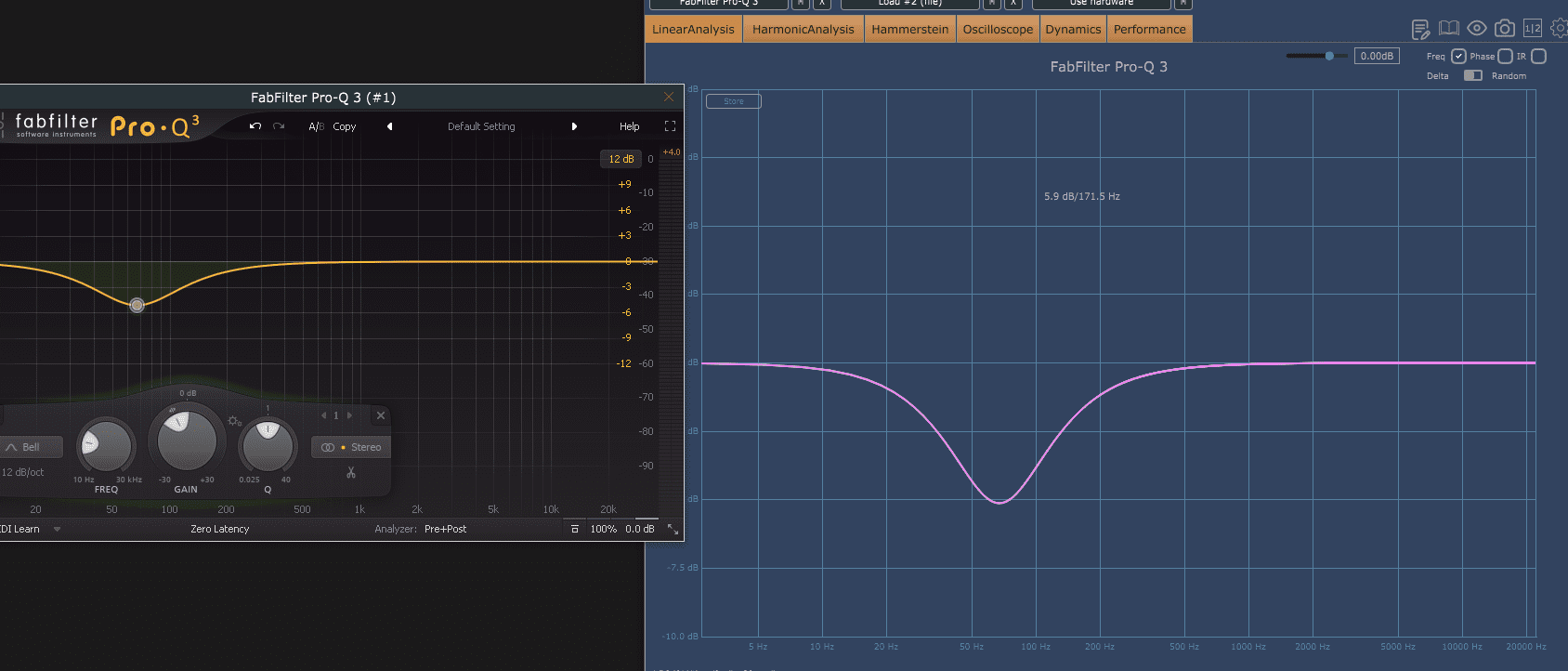This screenshot has width=1568, height=671.
Task: Switch to the Oscilloscope tab
Action: [998, 30]
